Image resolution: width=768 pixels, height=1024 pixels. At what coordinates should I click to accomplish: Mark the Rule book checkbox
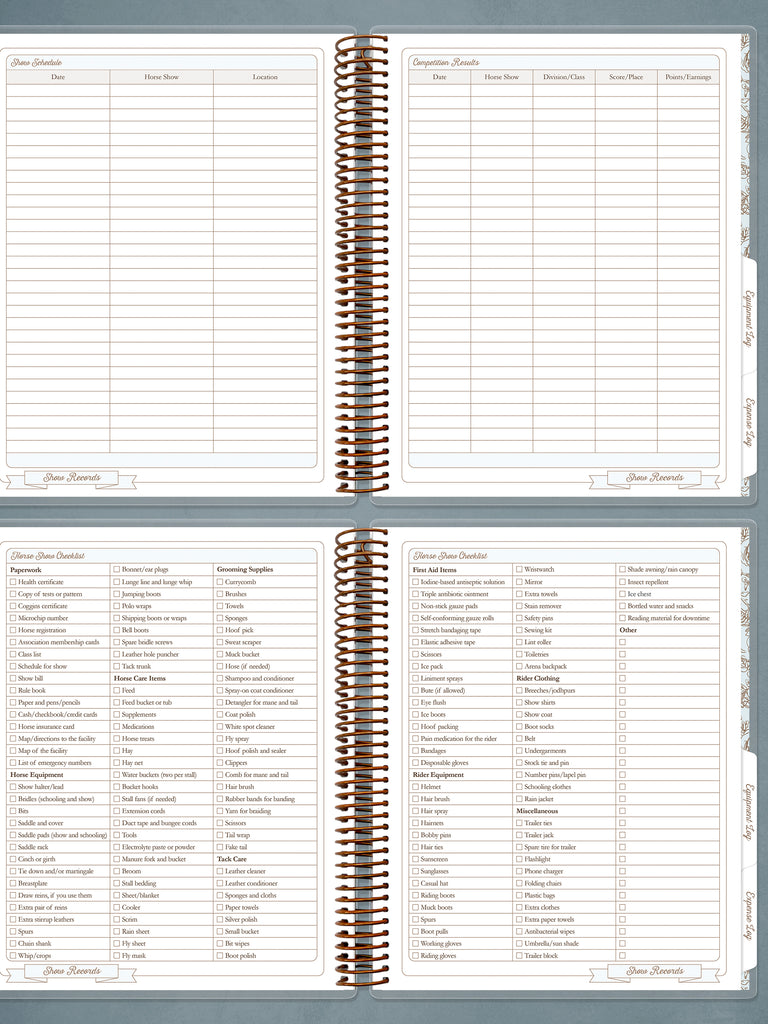tap(12, 690)
